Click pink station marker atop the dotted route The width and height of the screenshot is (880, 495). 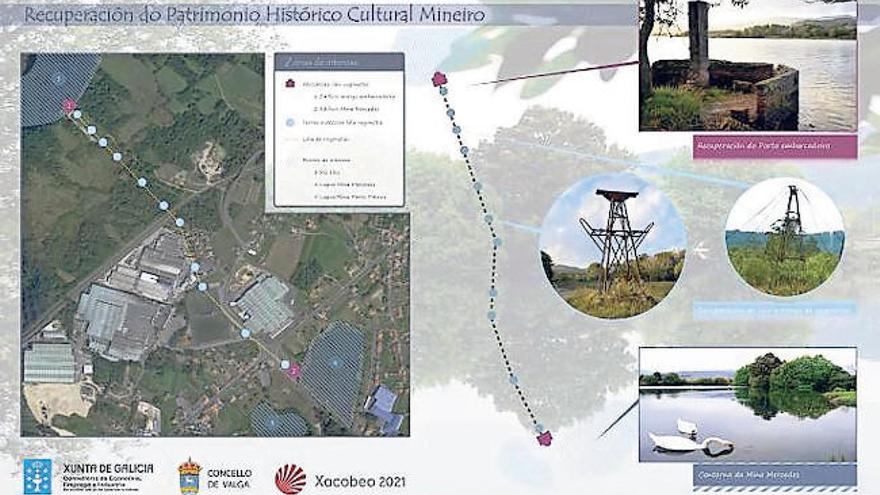pos(438,79)
